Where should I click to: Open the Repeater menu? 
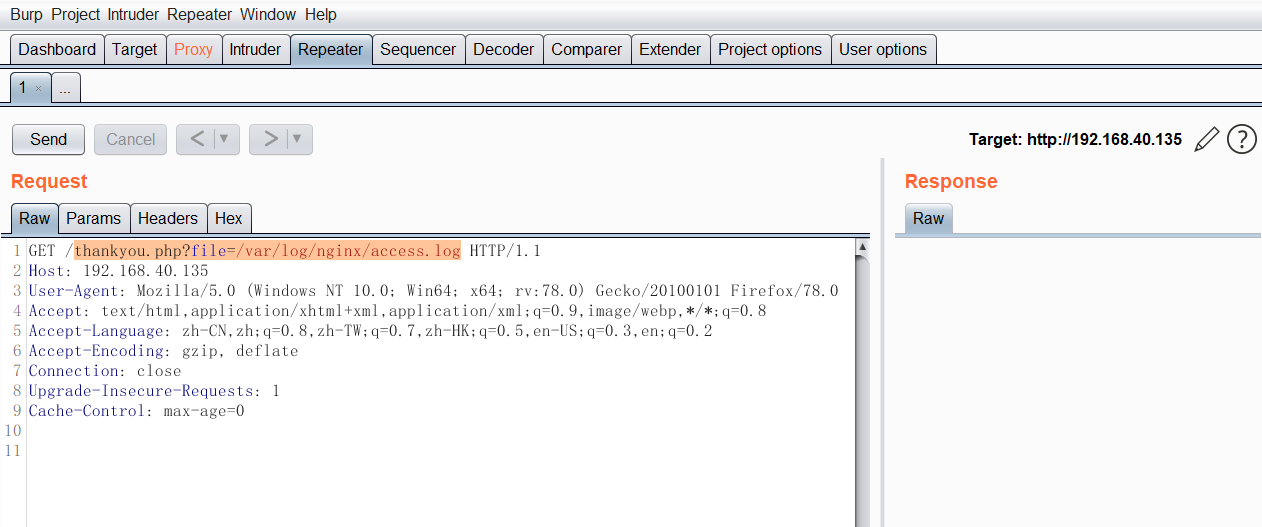point(200,15)
